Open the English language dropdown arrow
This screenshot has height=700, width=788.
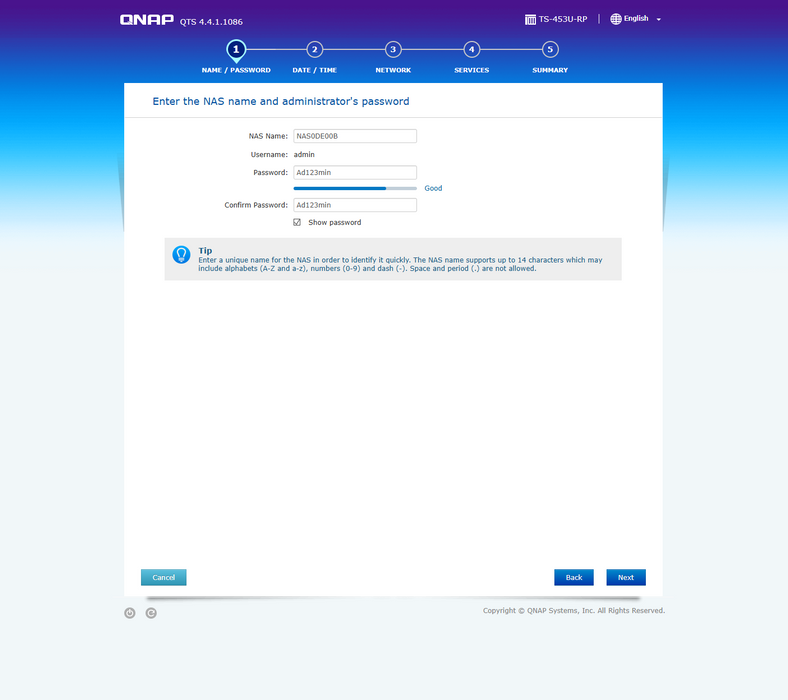pyautogui.click(x=658, y=20)
